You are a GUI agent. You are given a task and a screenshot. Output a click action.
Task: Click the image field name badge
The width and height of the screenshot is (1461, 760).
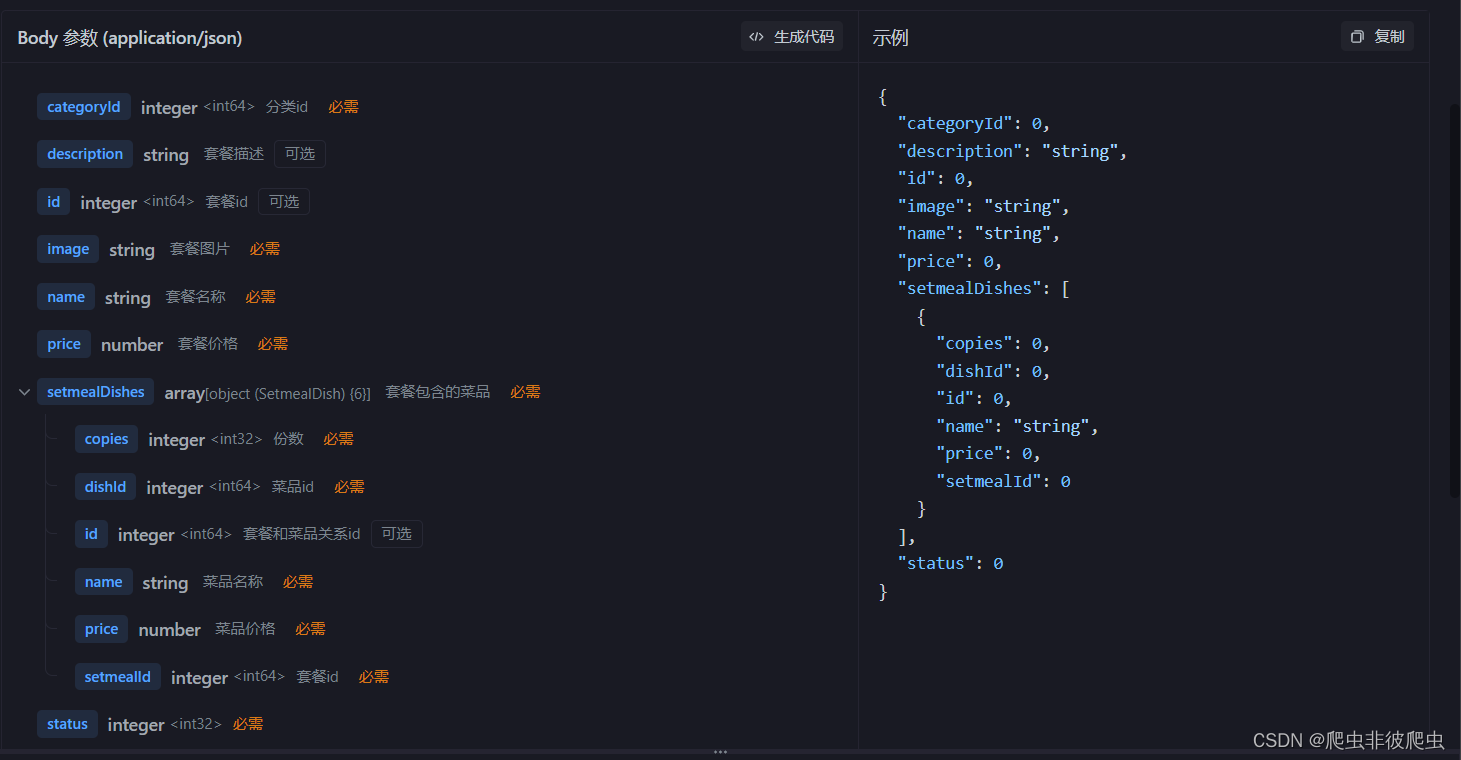68,248
